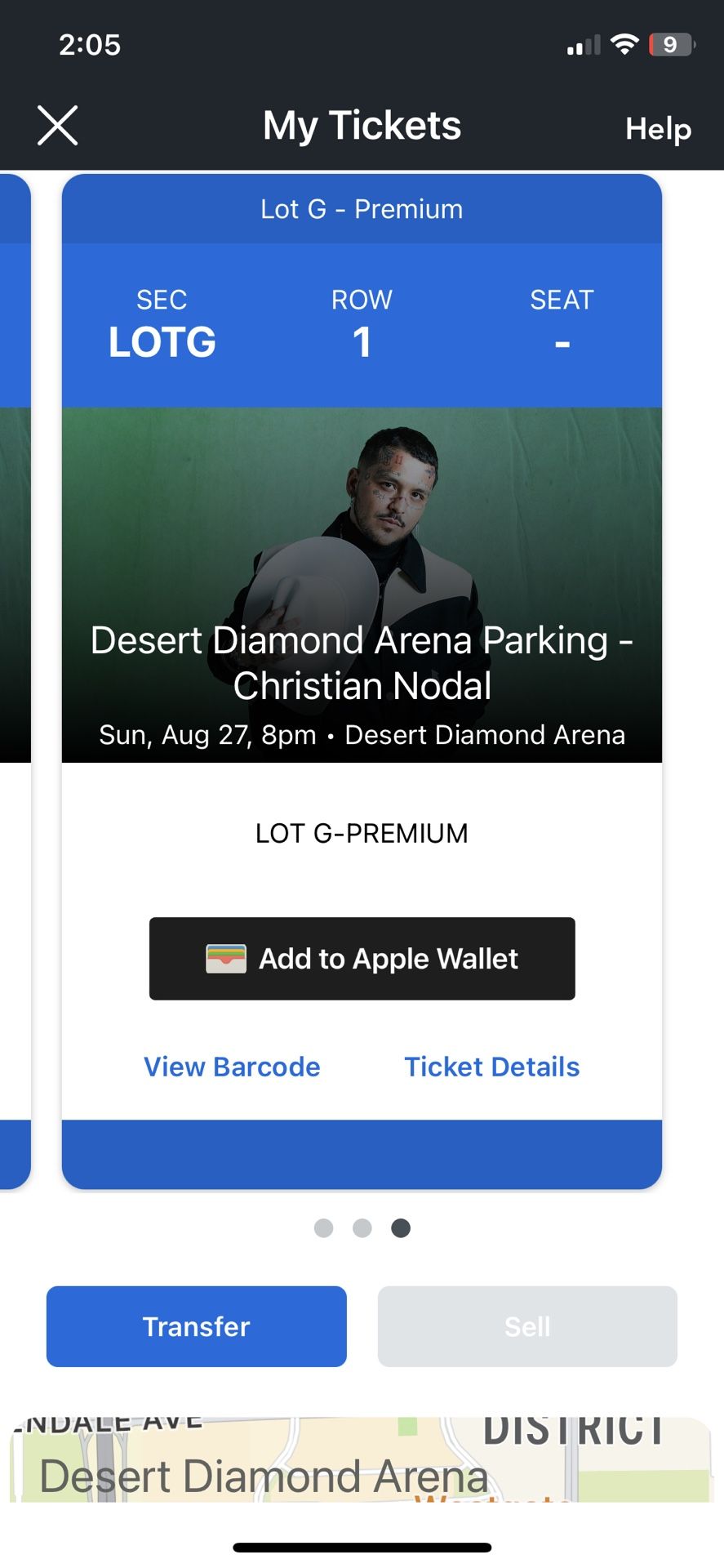
Task: Open Ticket Details
Action: (492, 1067)
